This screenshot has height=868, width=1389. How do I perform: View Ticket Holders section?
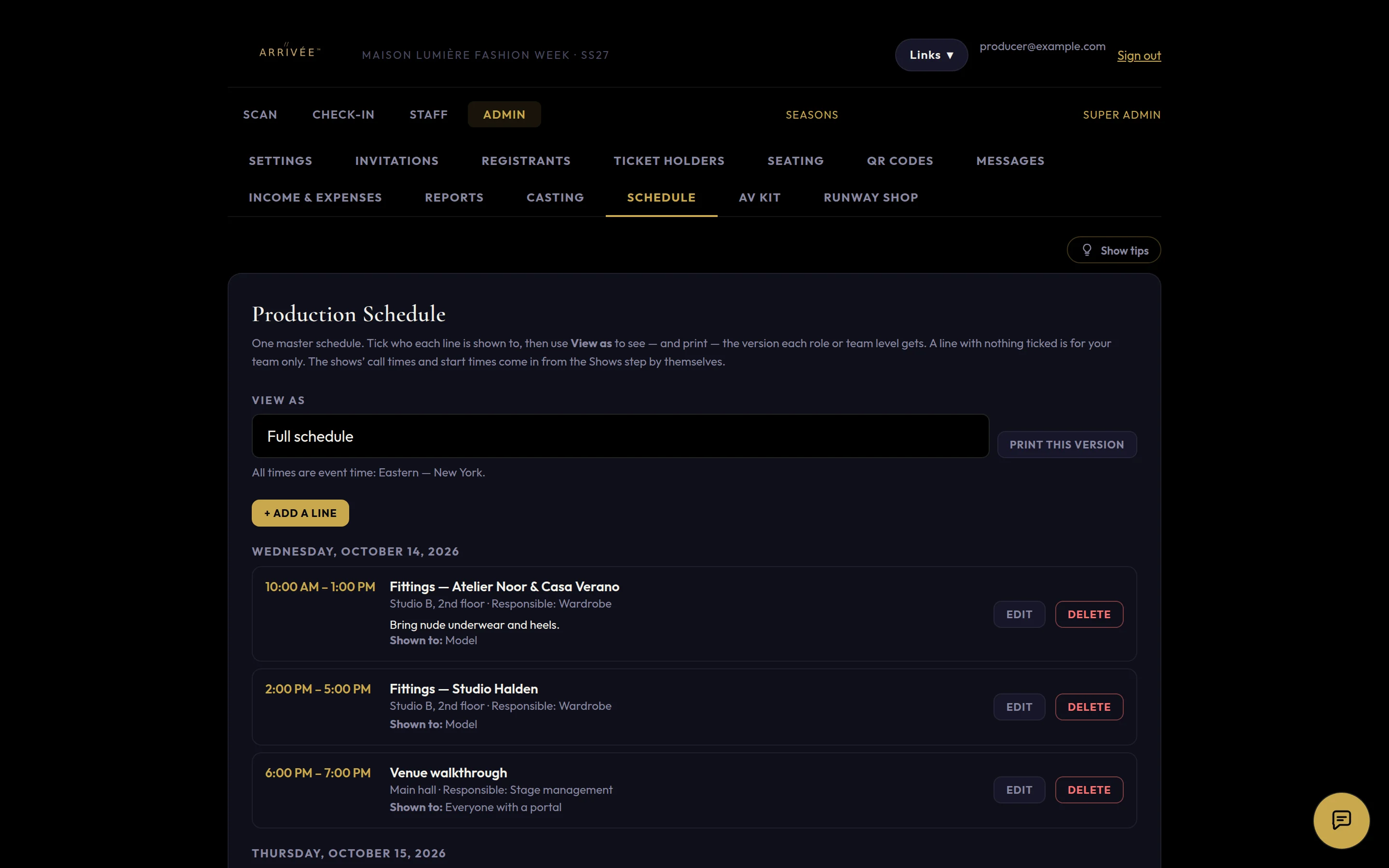tap(668, 161)
